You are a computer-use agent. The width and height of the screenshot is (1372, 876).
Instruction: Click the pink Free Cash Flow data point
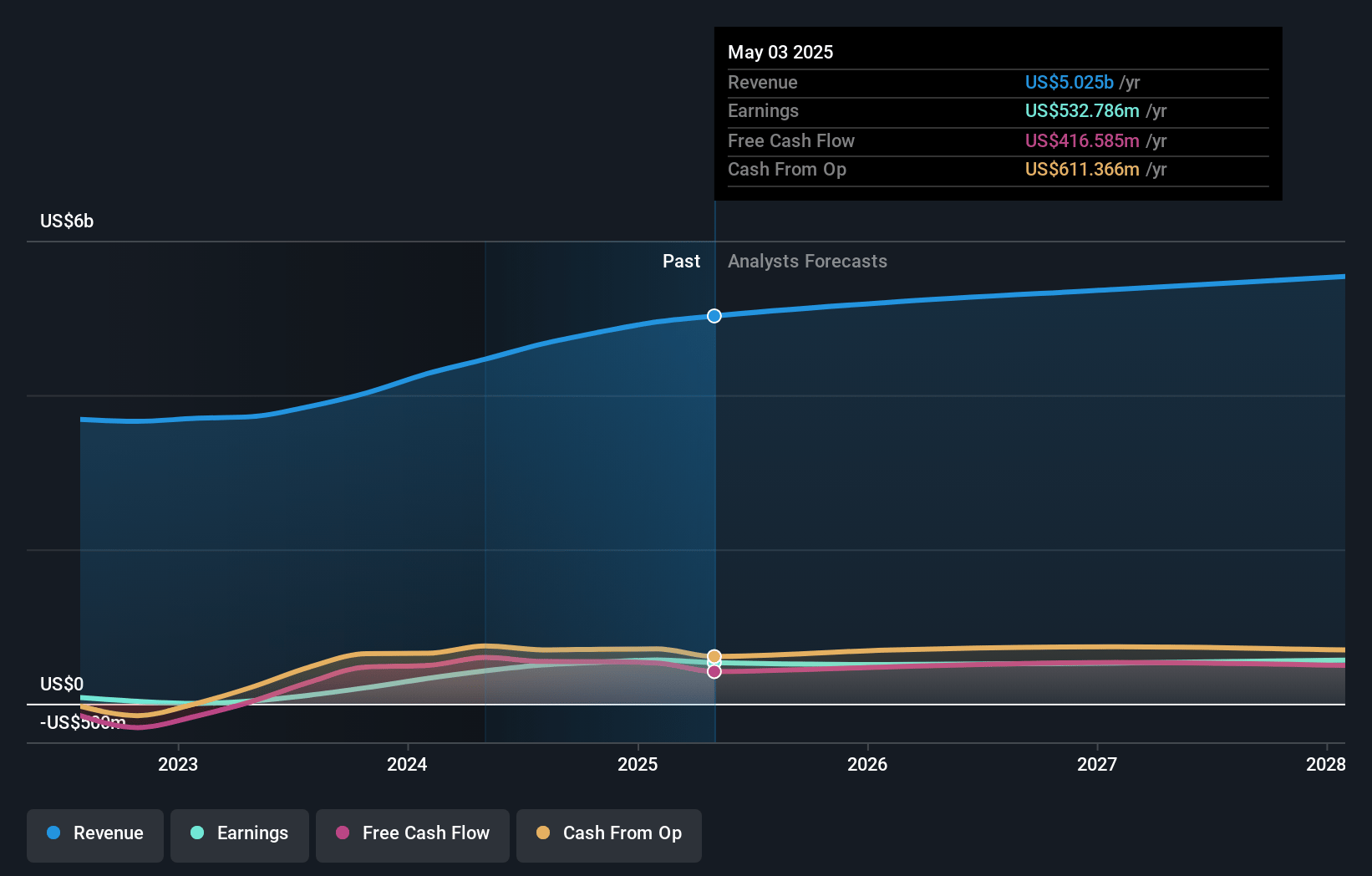click(x=714, y=672)
